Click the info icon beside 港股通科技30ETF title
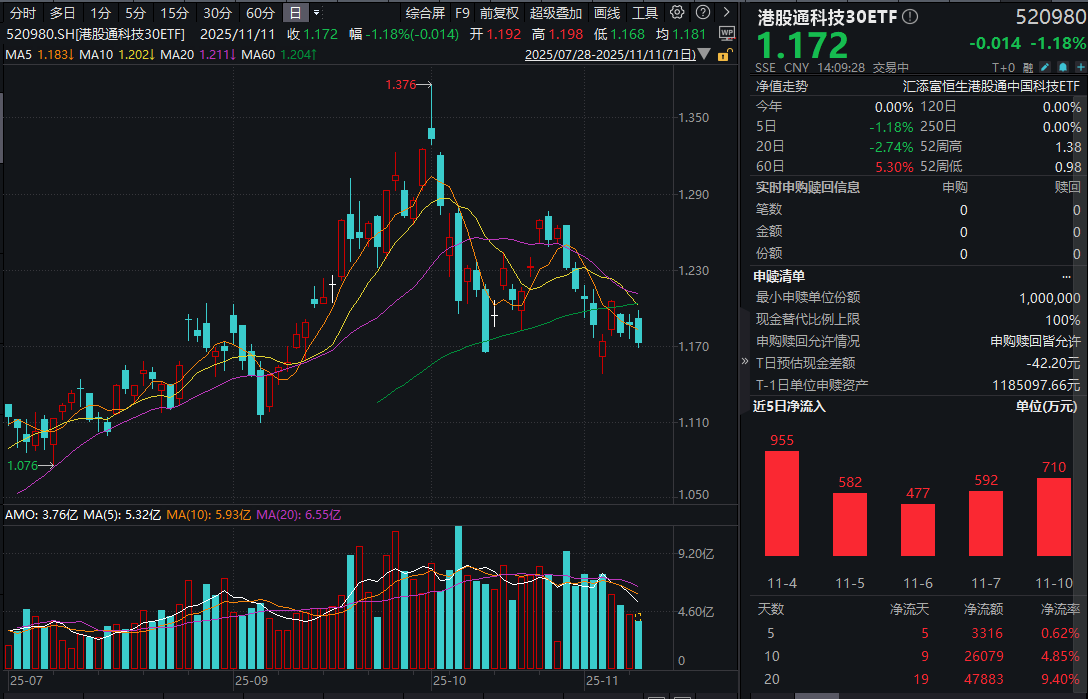 pos(910,16)
